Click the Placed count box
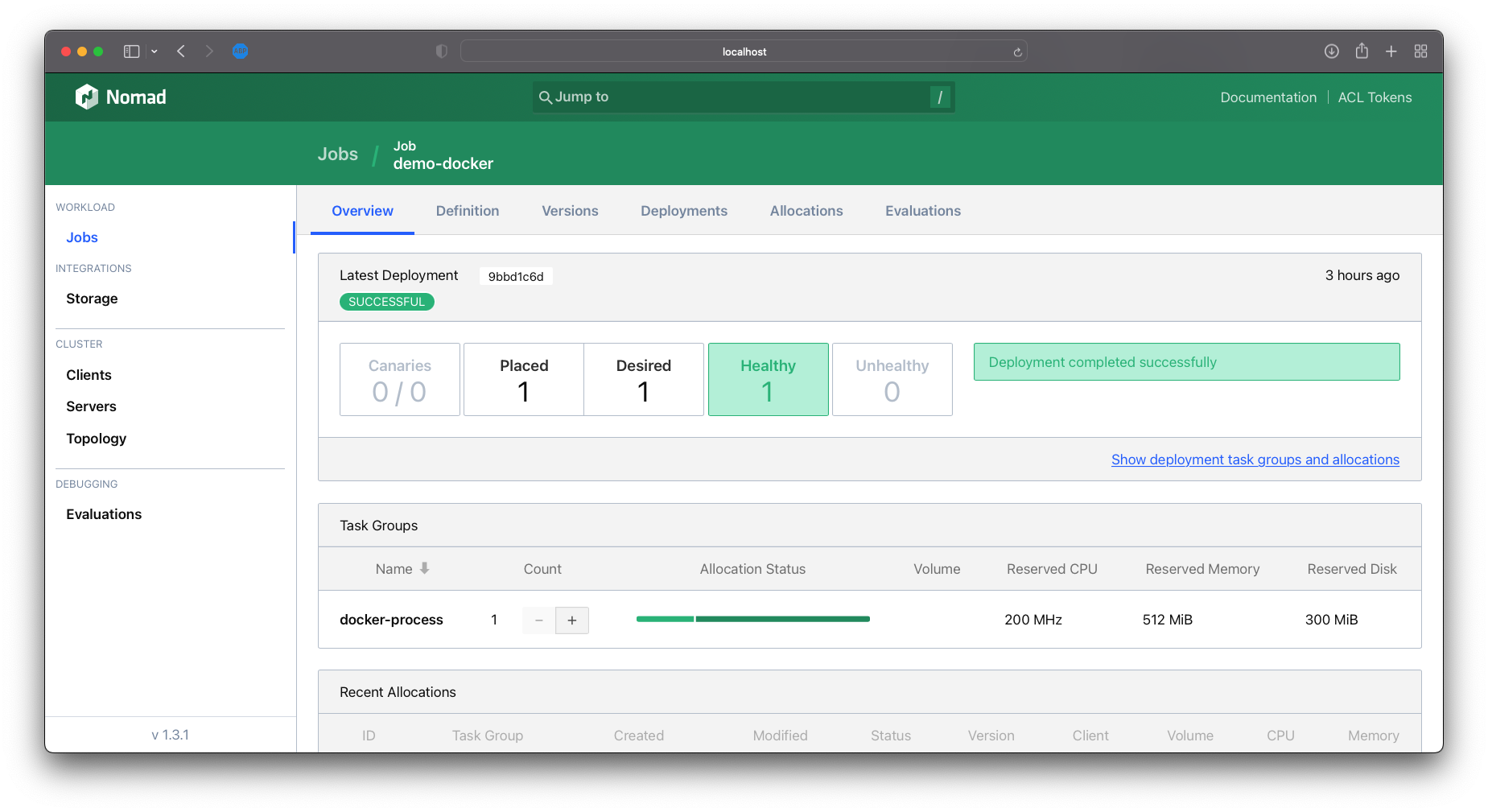 tap(524, 380)
